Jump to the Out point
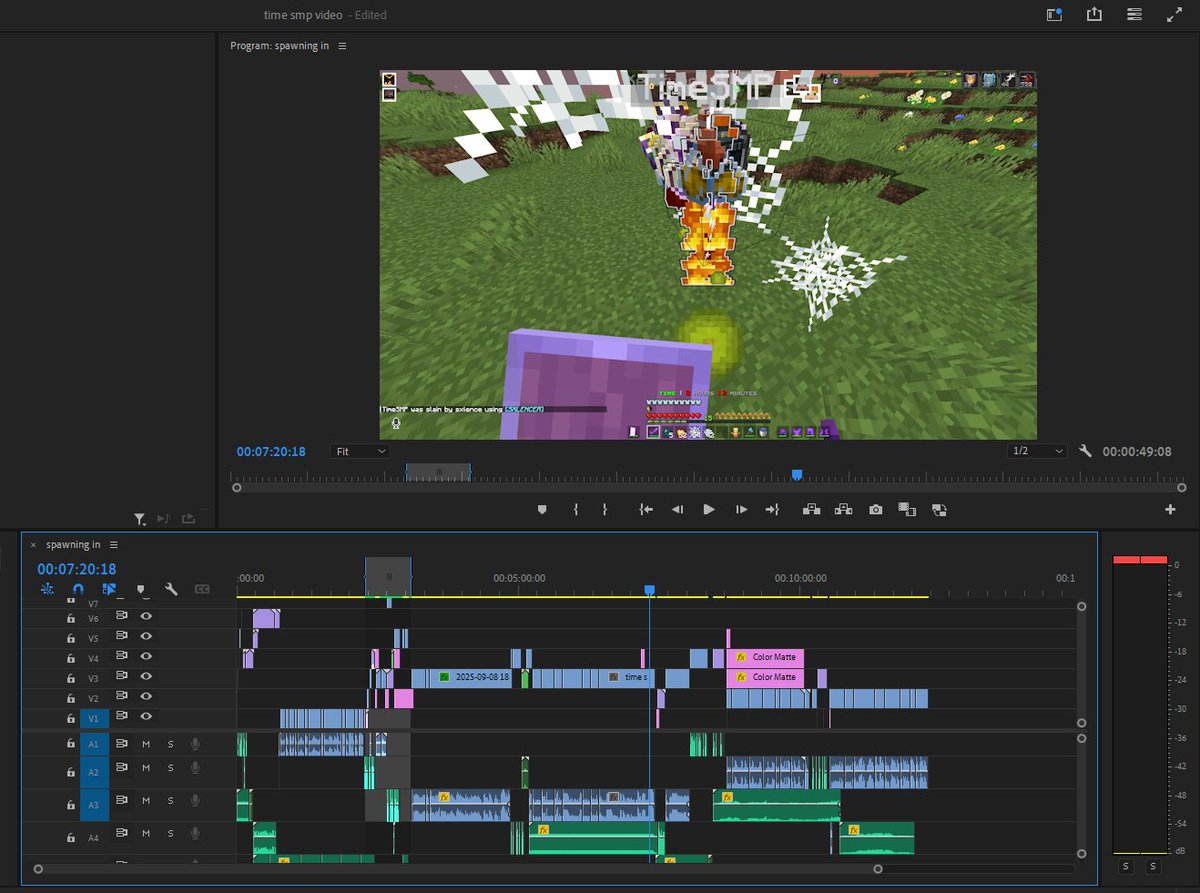 pos(772,509)
